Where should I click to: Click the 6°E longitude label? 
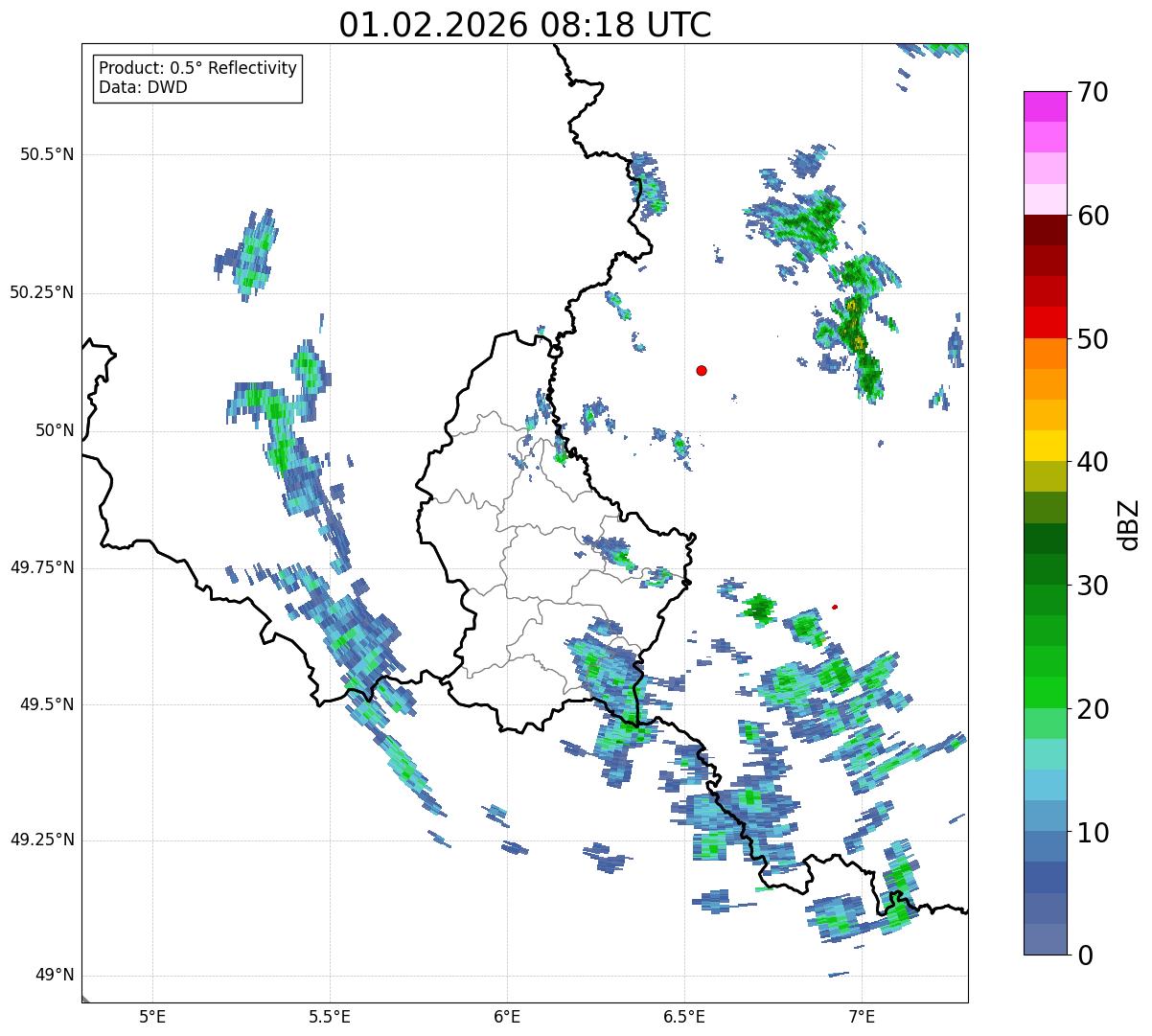click(x=507, y=1016)
